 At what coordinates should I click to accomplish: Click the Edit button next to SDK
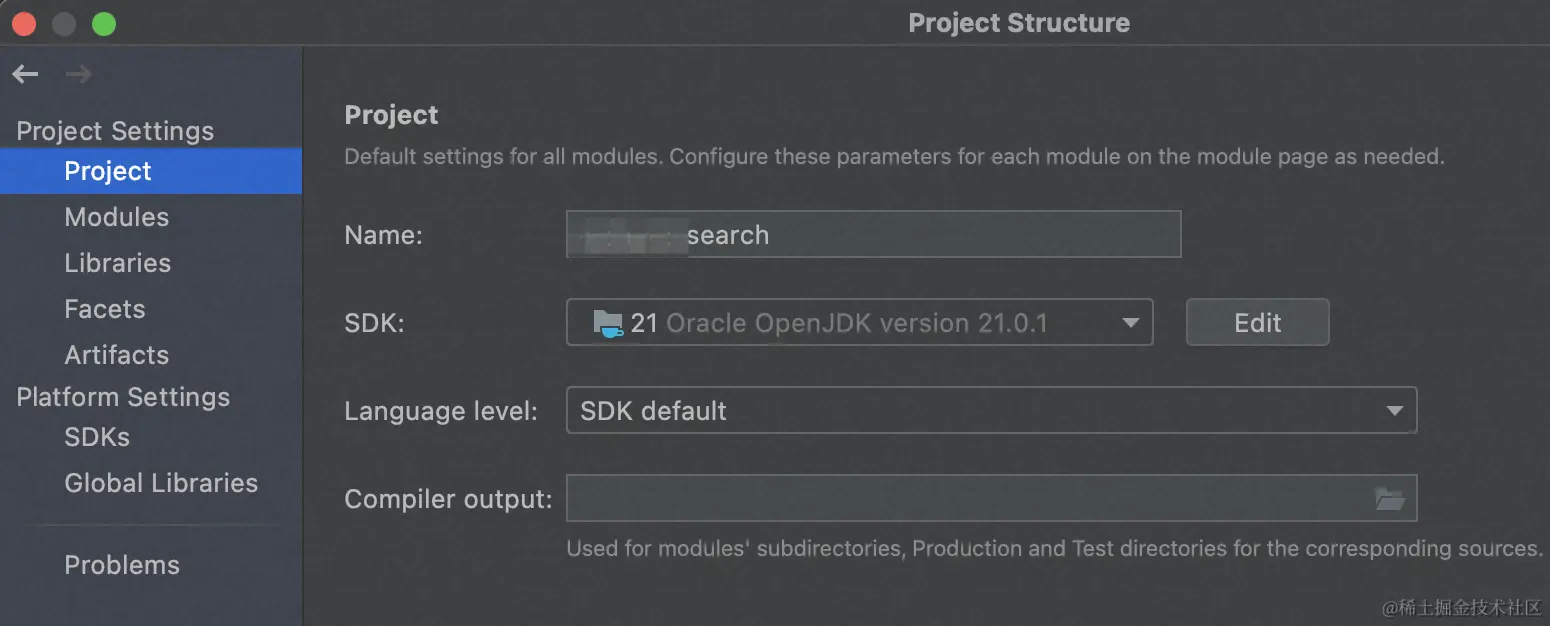1257,322
